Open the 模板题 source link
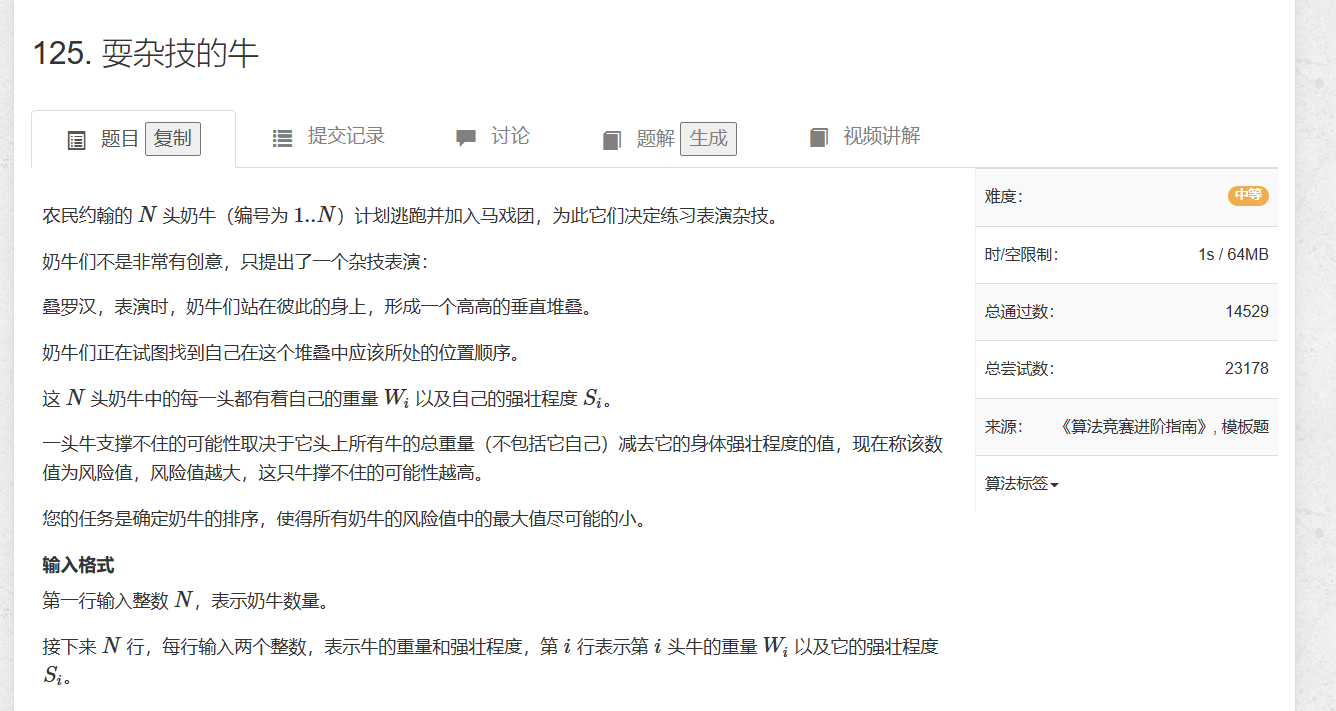 click(x=1245, y=427)
